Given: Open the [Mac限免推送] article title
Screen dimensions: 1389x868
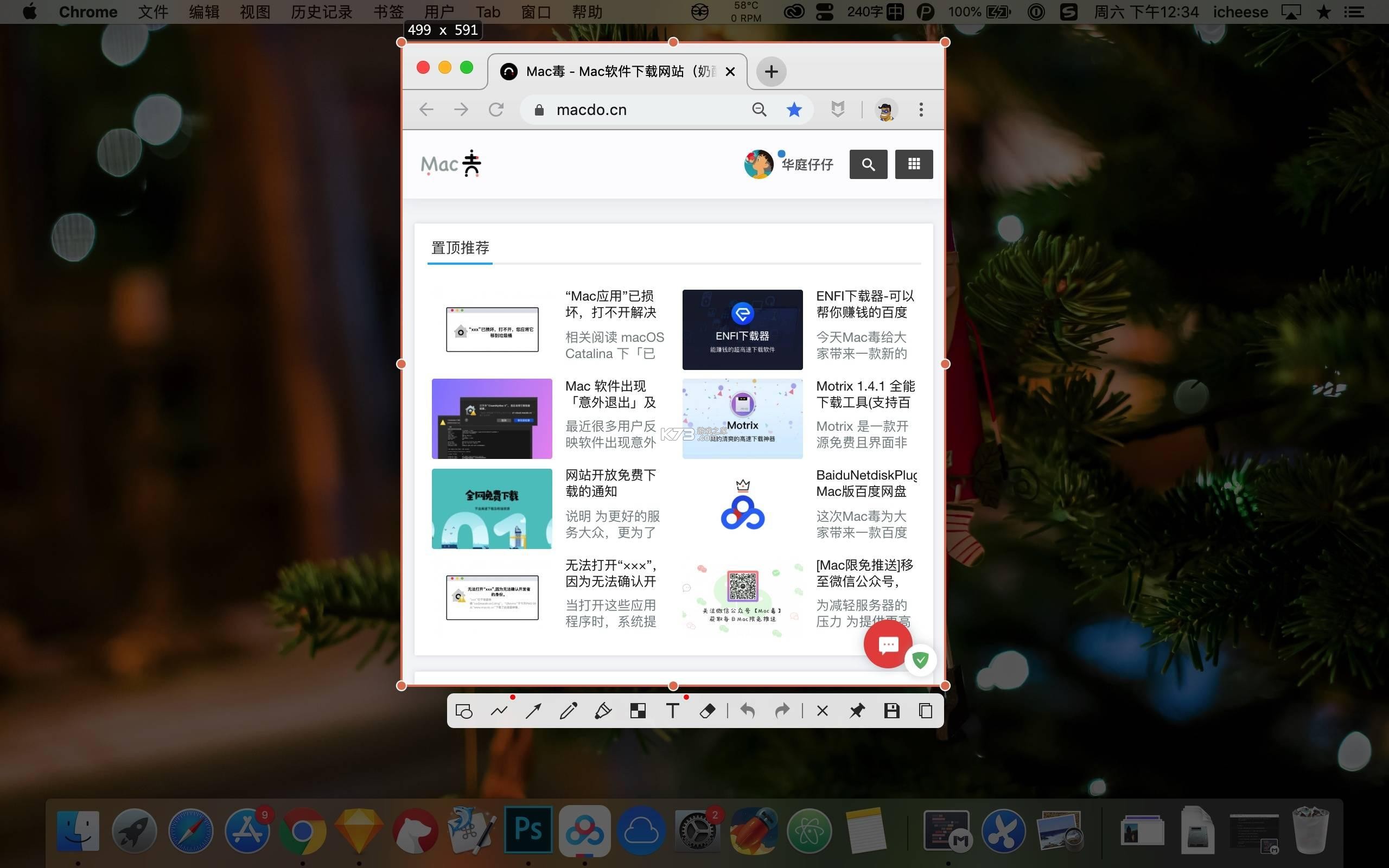Looking at the screenshot, I should 864,573.
